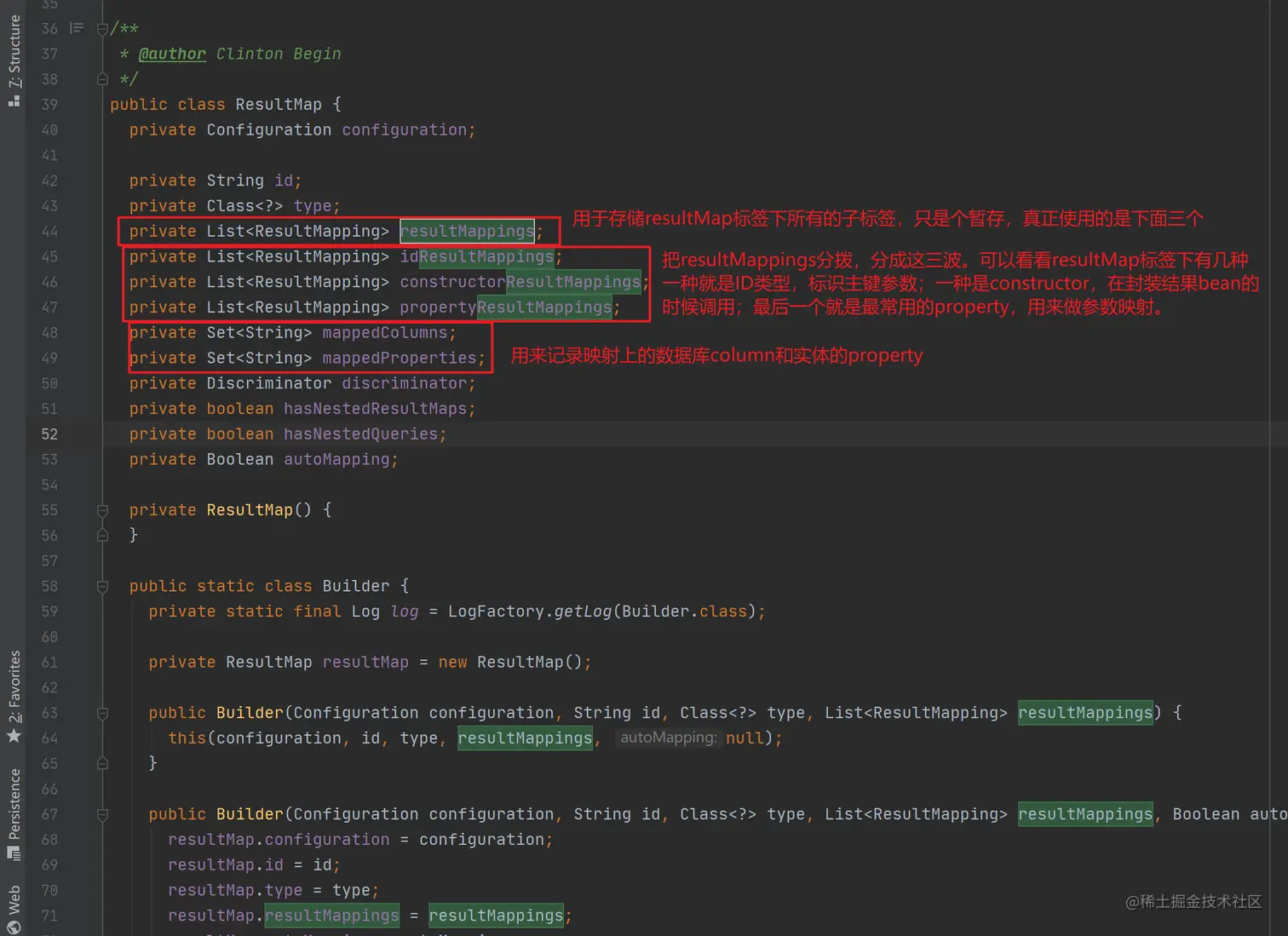This screenshot has height=936, width=1288.
Task: Click the null argument on line 64
Action: 745,738
